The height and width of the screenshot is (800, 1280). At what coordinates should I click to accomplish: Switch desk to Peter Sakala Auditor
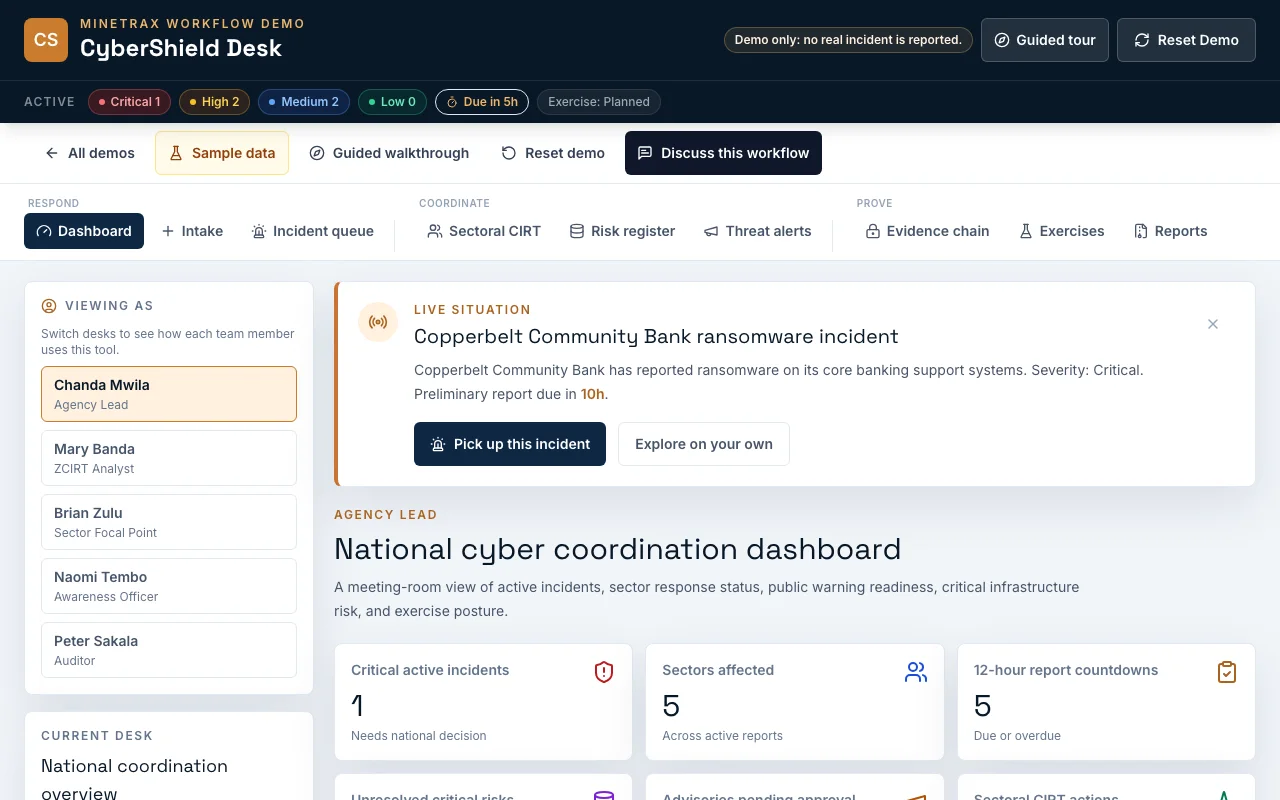click(169, 650)
